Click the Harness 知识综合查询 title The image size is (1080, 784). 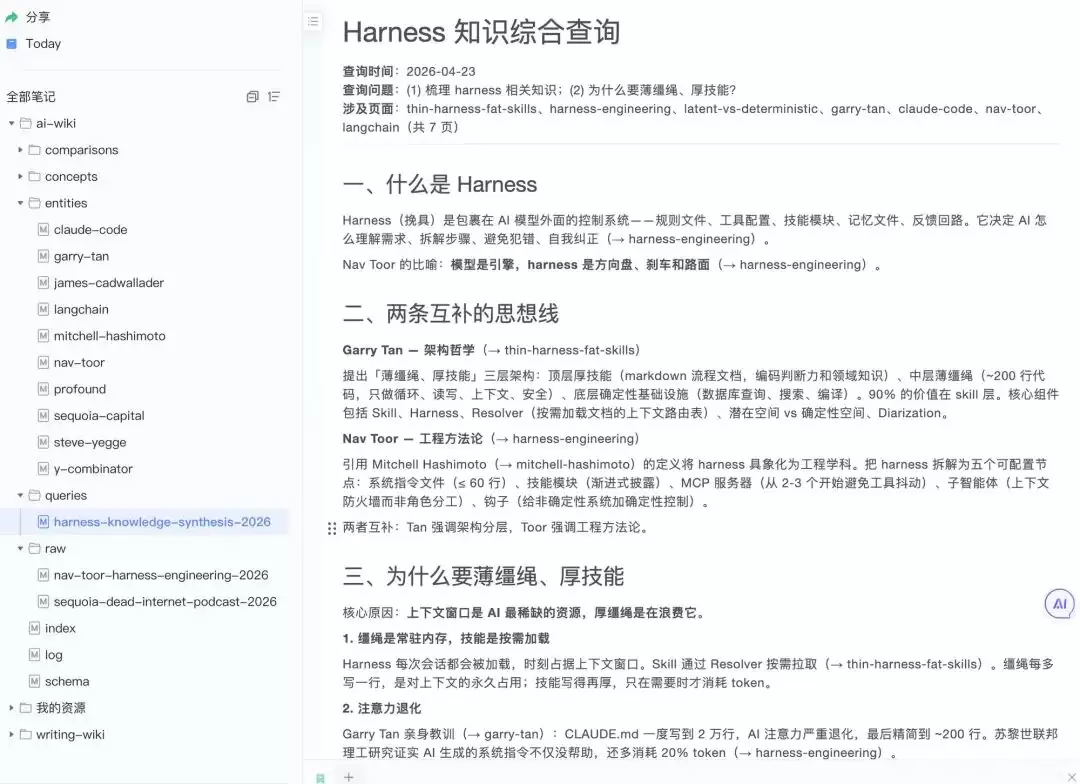tap(481, 32)
